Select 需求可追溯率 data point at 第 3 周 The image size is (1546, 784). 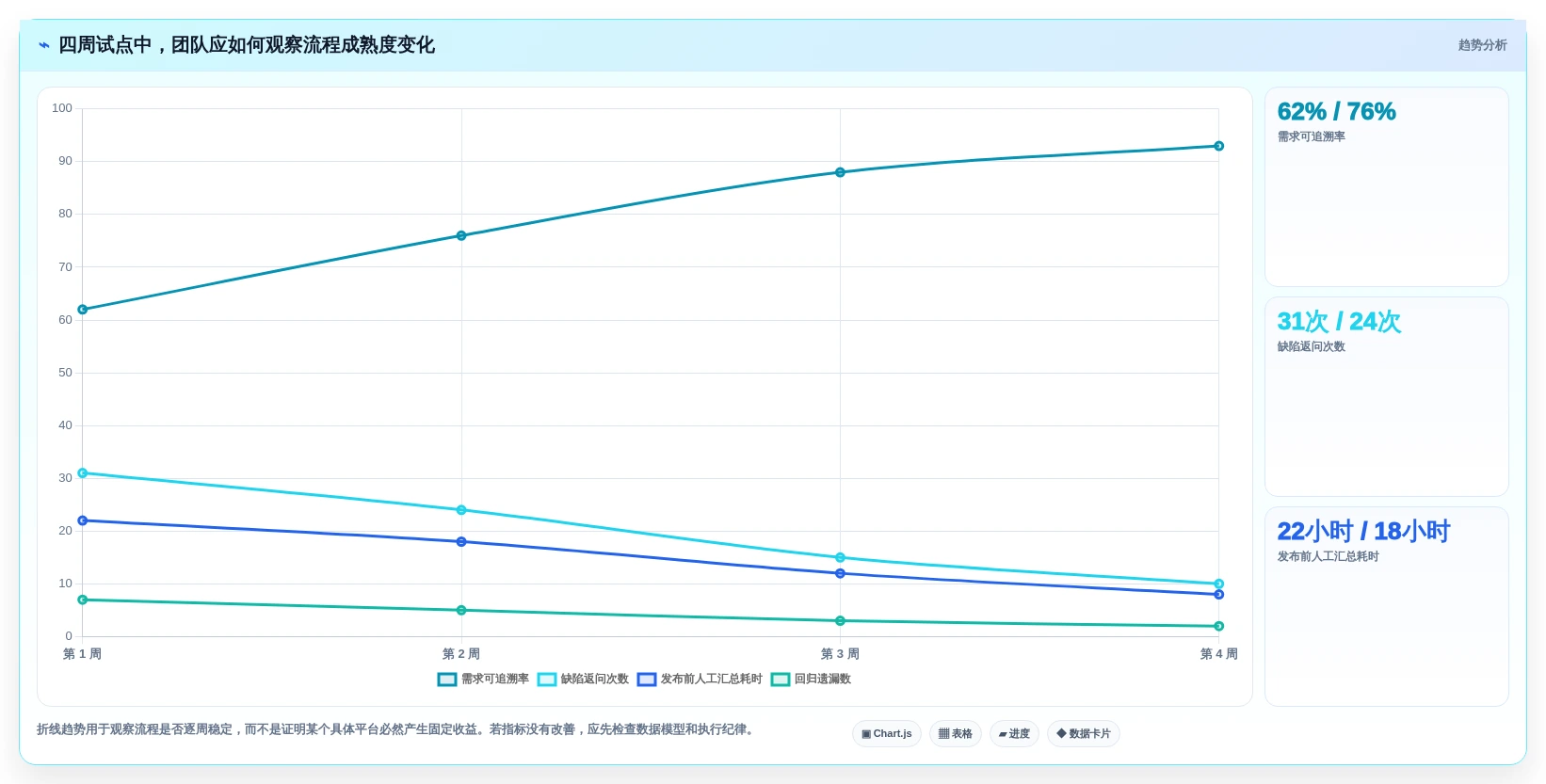[x=840, y=172]
